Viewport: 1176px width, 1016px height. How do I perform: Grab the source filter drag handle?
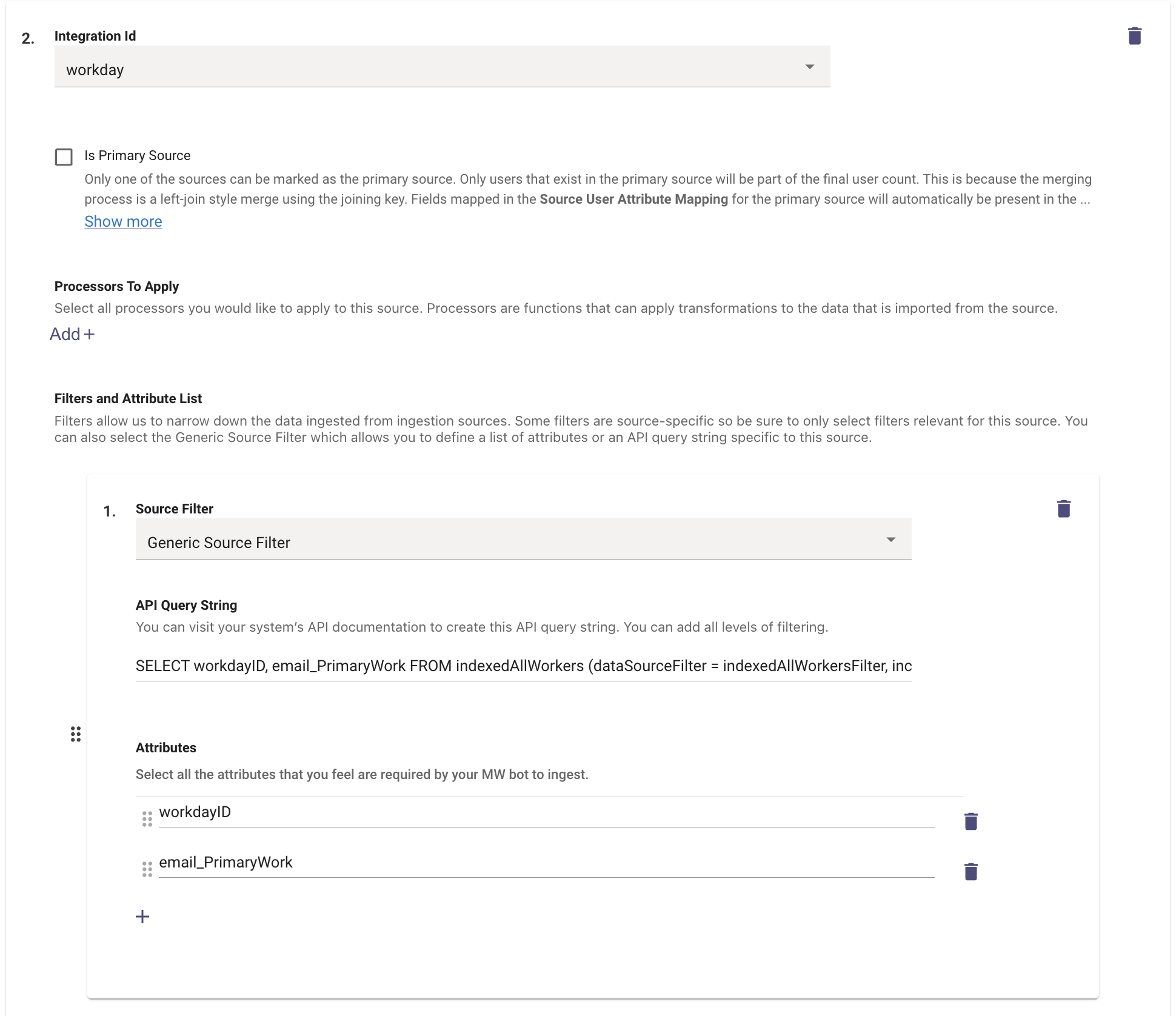click(x=76, y=734)
